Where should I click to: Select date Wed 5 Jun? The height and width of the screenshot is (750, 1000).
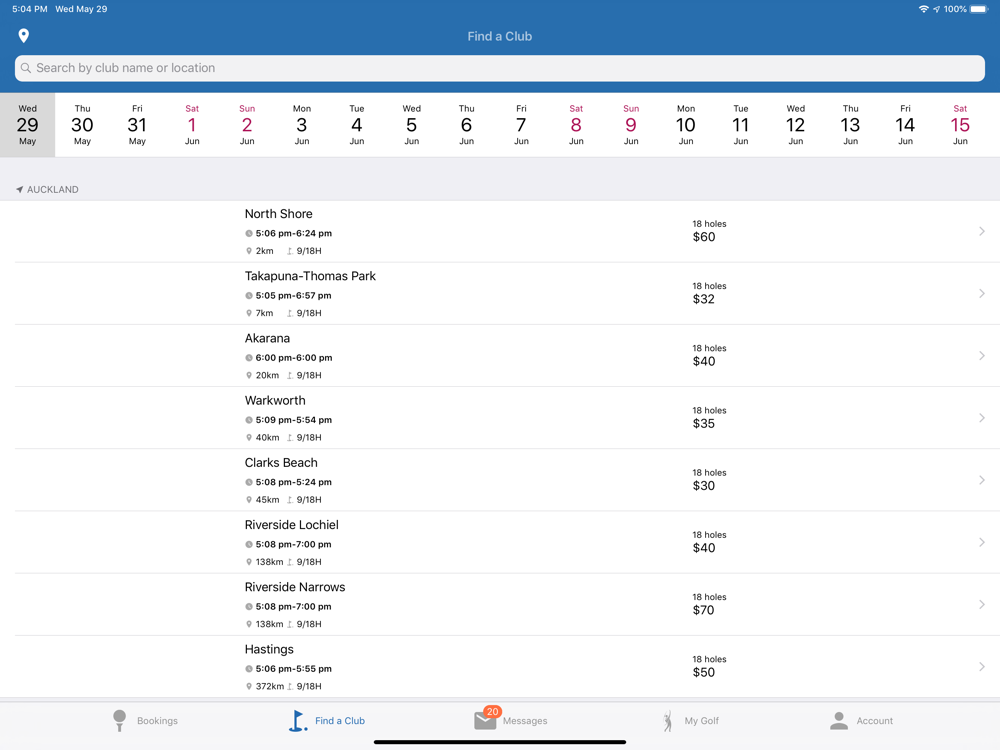[411, 125]
